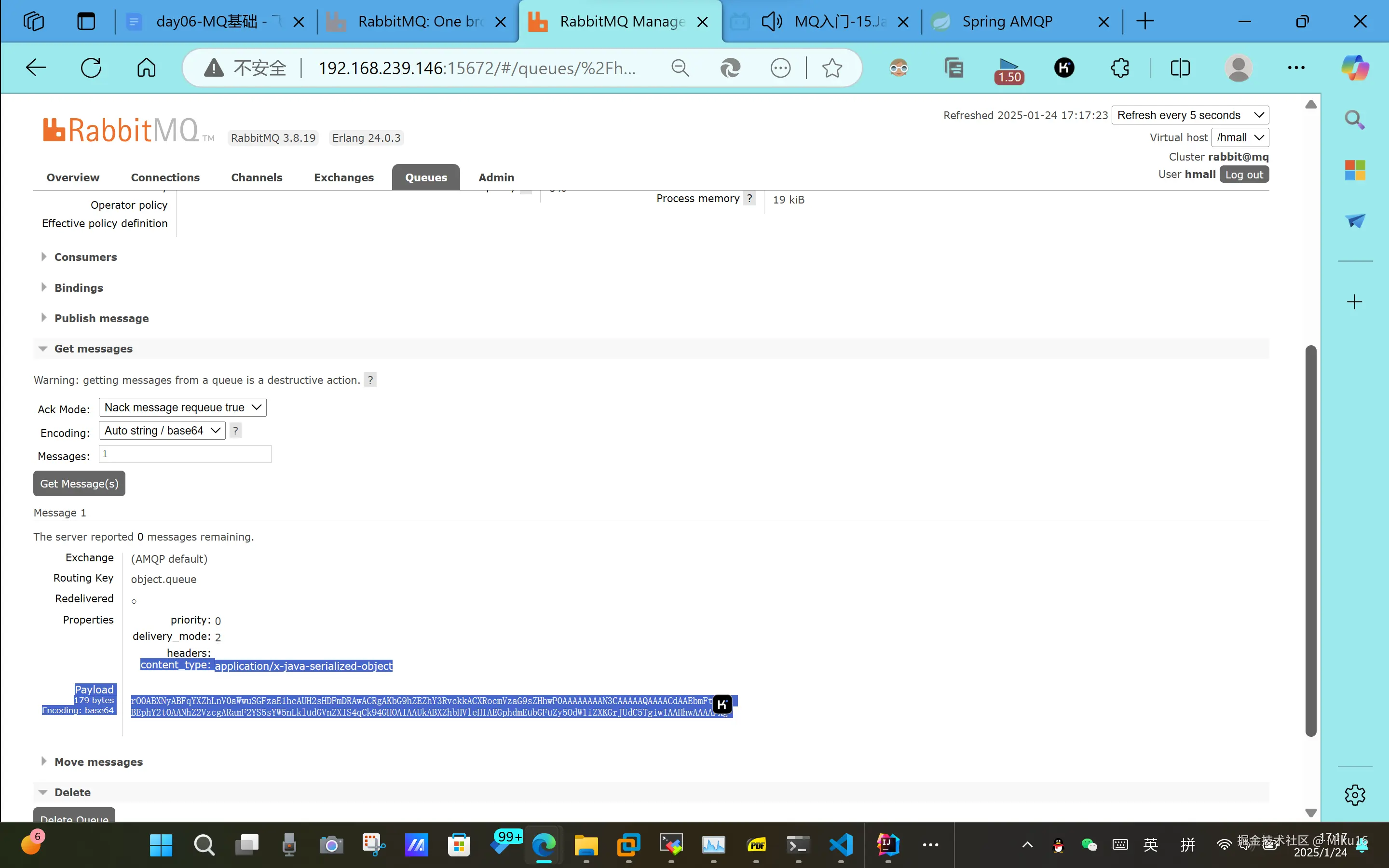The image size is (1389, 868).
Task: Switch to the Spring AMQP browser tab
Action: [x=1008, y=22]
